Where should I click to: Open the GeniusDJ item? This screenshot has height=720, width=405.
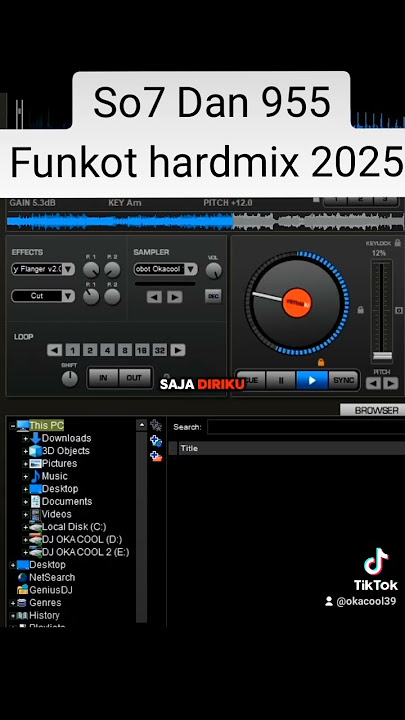click(x=51, y=590)
